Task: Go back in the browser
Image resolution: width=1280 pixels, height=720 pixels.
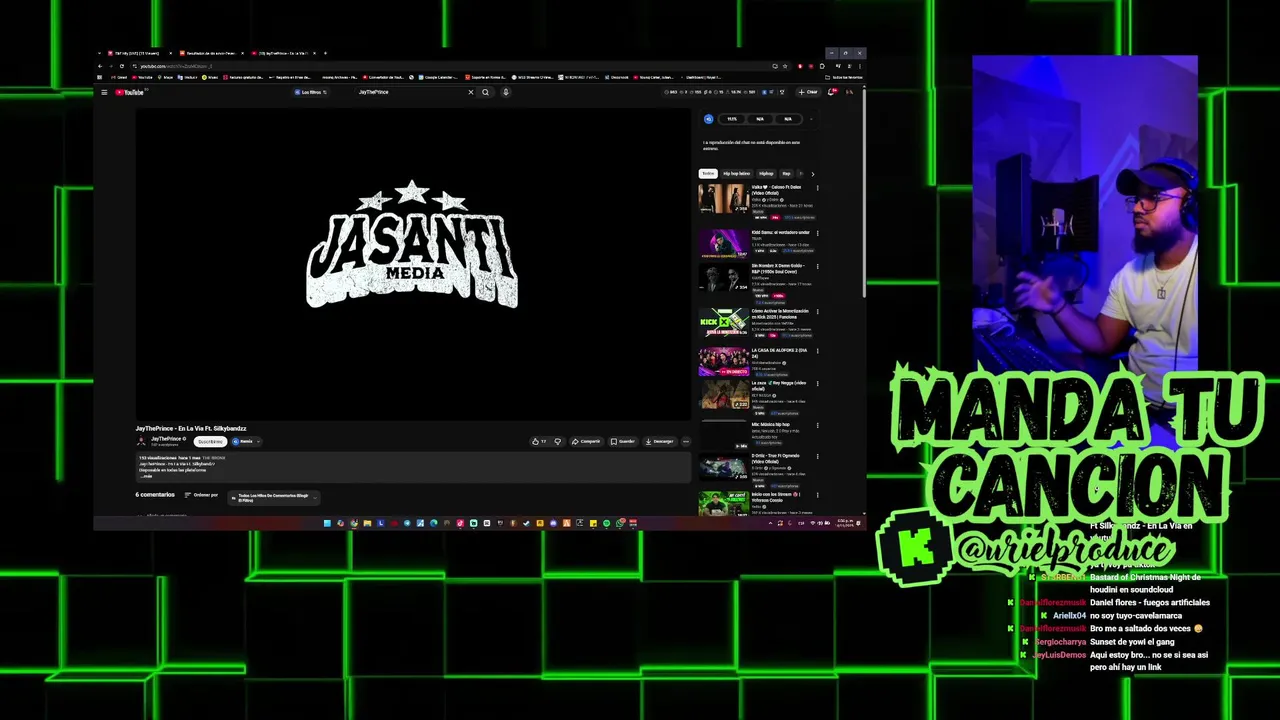Action: coord(100,66)
